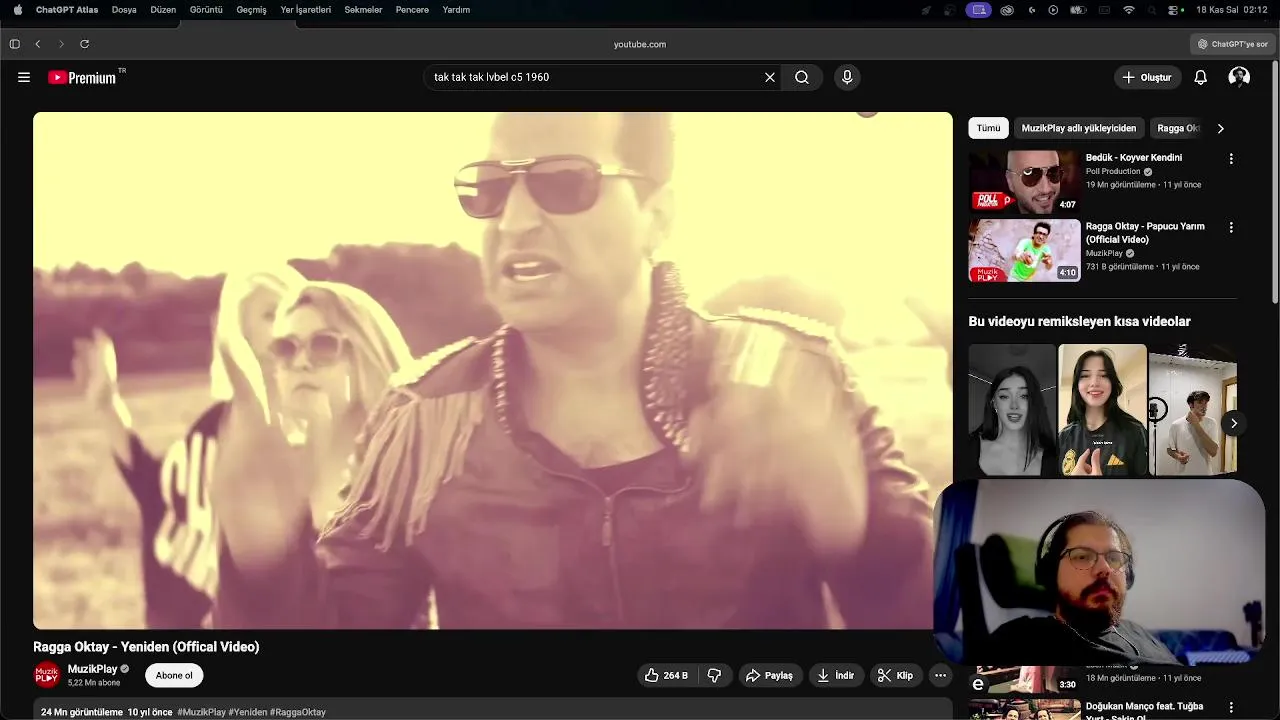The width and height of the screenshot is (1280, 720).
Task: Open the Düzen menu
Action: click(x=163, y=10)
